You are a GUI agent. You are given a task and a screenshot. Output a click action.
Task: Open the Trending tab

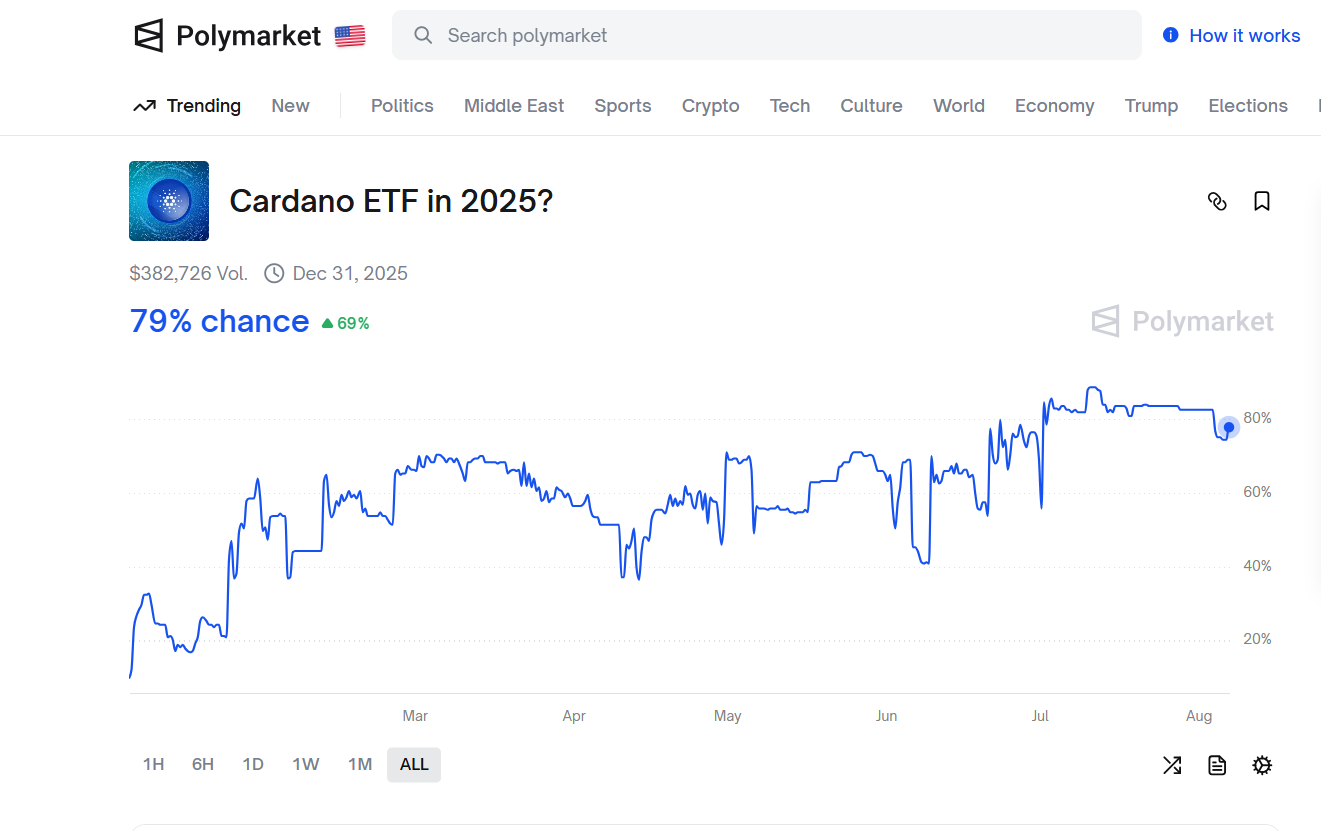click(188, 106)
